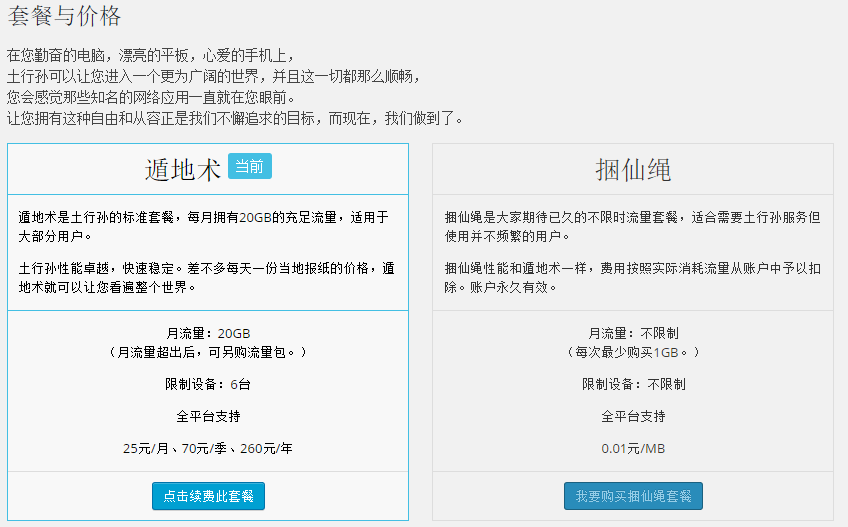The image size is (848, 527).
Task: Click the 25元/月、70元/季、260元/年 price line
Action: [x=208, y=448]
